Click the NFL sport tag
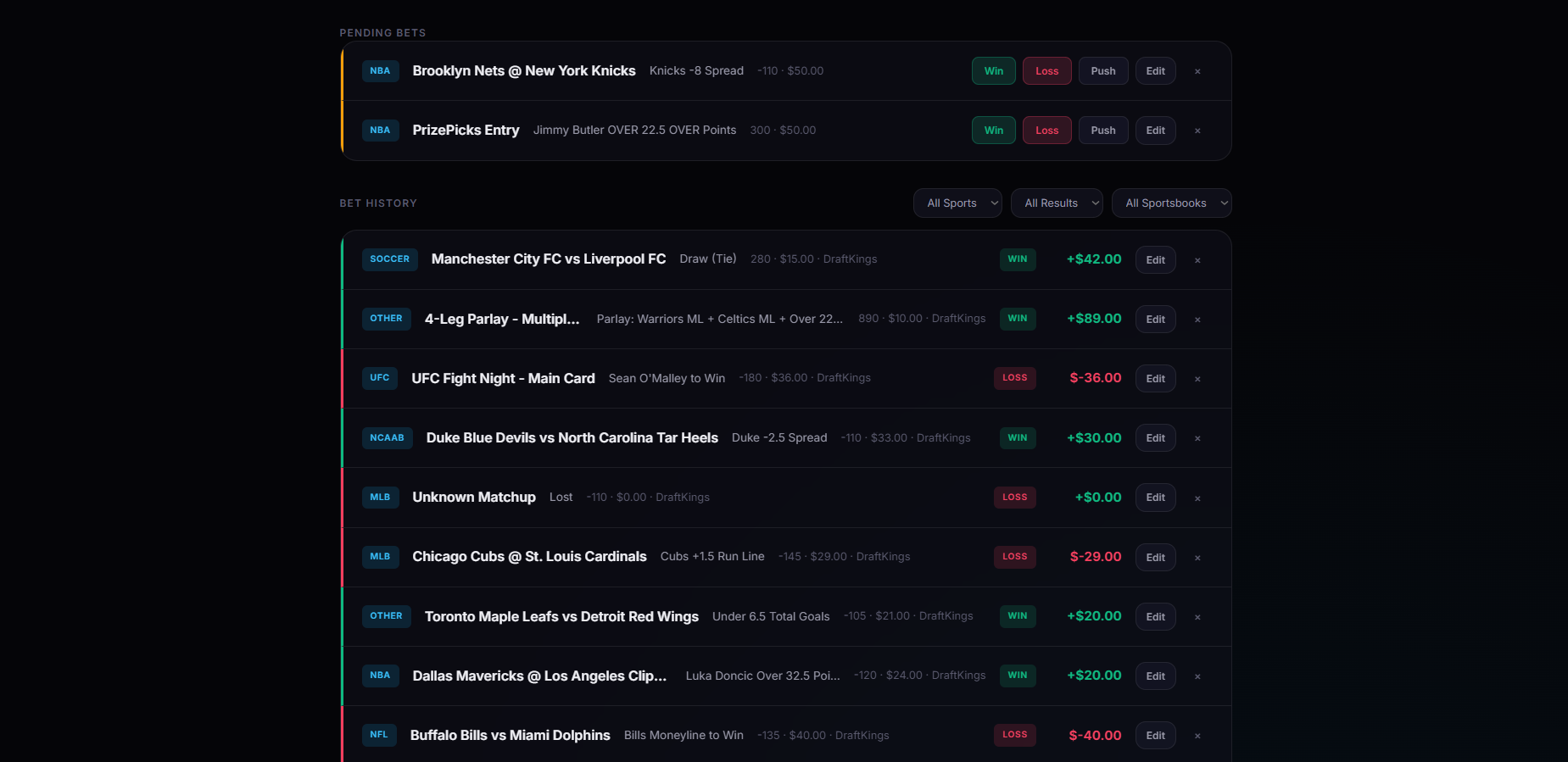The image size is (1568, 762). [379, 735]
